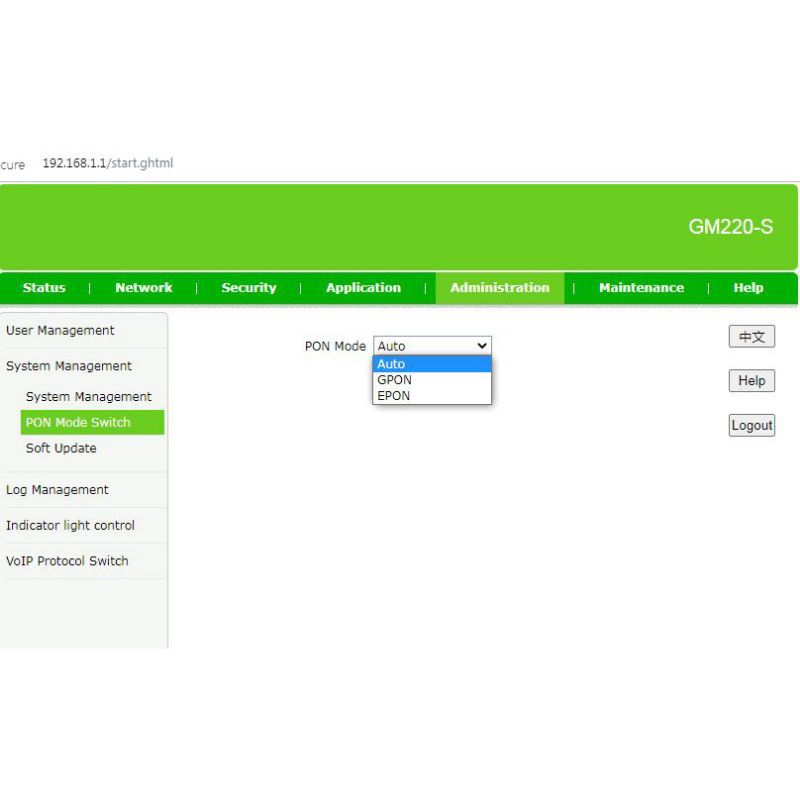The height and width of the screenshot is (800, 800).
Task: Switch language with the 中文 button
Action: point(751,337)
